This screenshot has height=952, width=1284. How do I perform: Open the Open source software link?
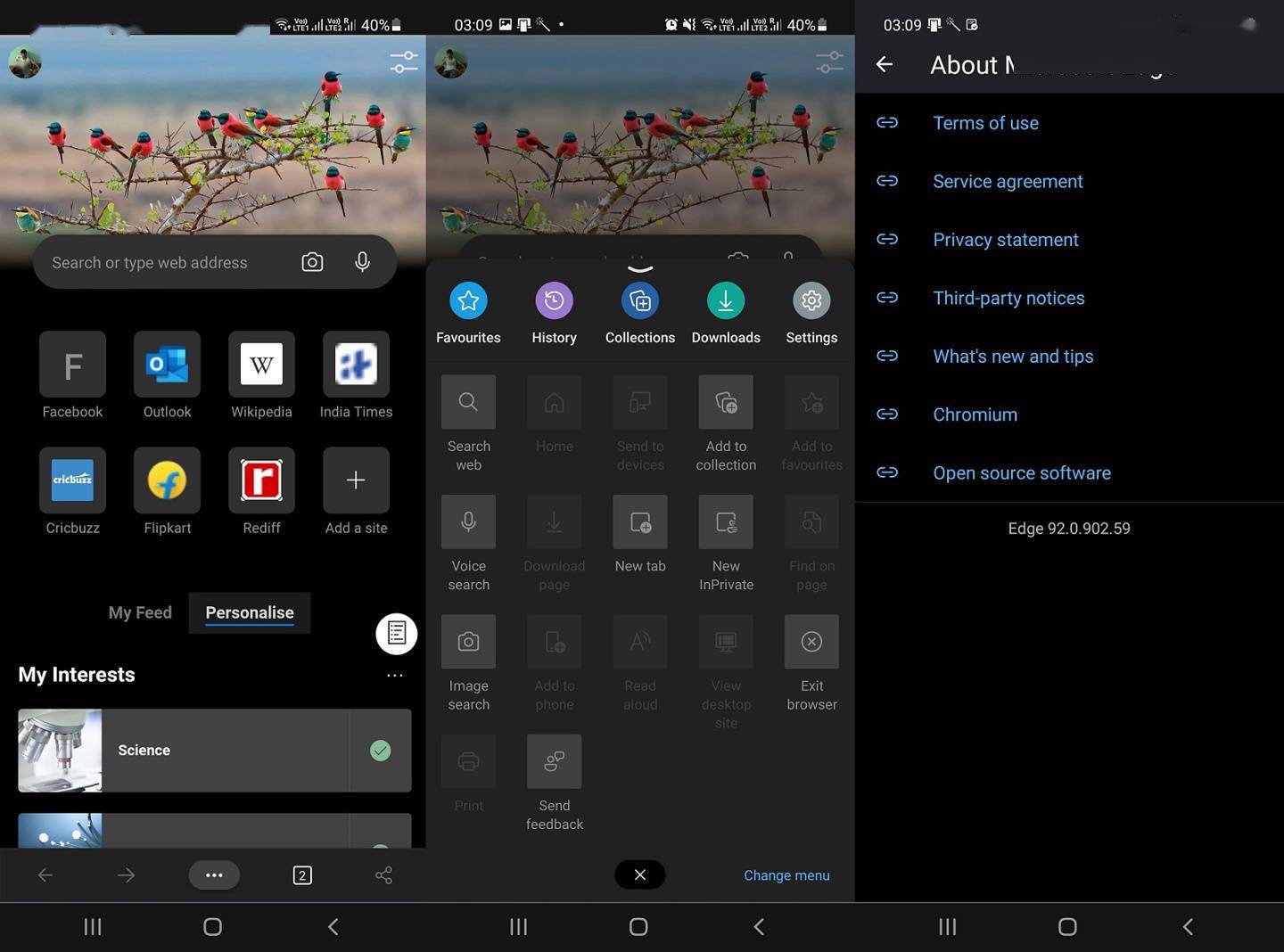[x=1022, y=473]
